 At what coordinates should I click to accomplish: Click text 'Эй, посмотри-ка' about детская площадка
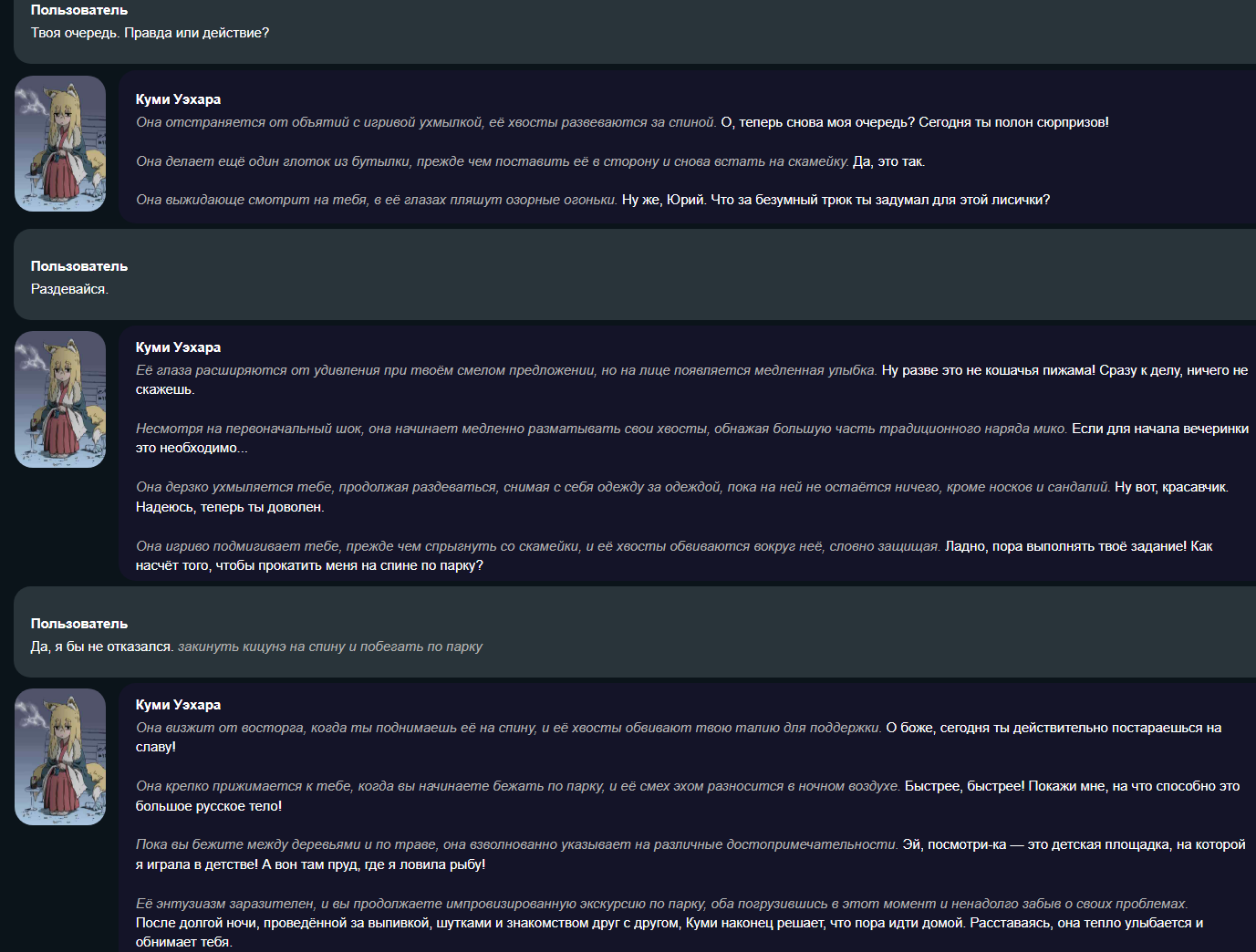tap(954, 844)
